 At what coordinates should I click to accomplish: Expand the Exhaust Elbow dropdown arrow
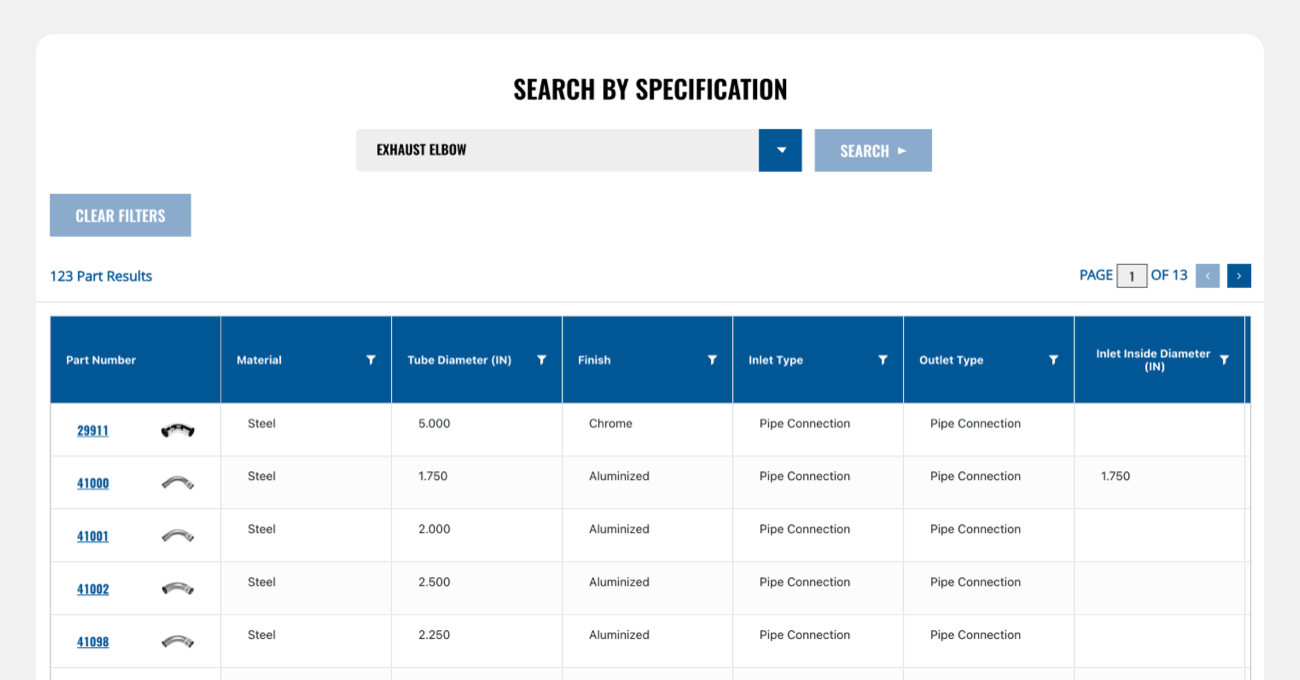(x=780, y=150)
